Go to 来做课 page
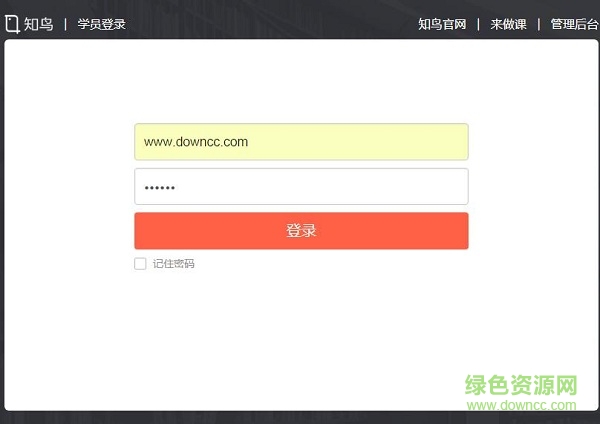The height and width of the screenshot is (424, 600). tap(508, 24)
